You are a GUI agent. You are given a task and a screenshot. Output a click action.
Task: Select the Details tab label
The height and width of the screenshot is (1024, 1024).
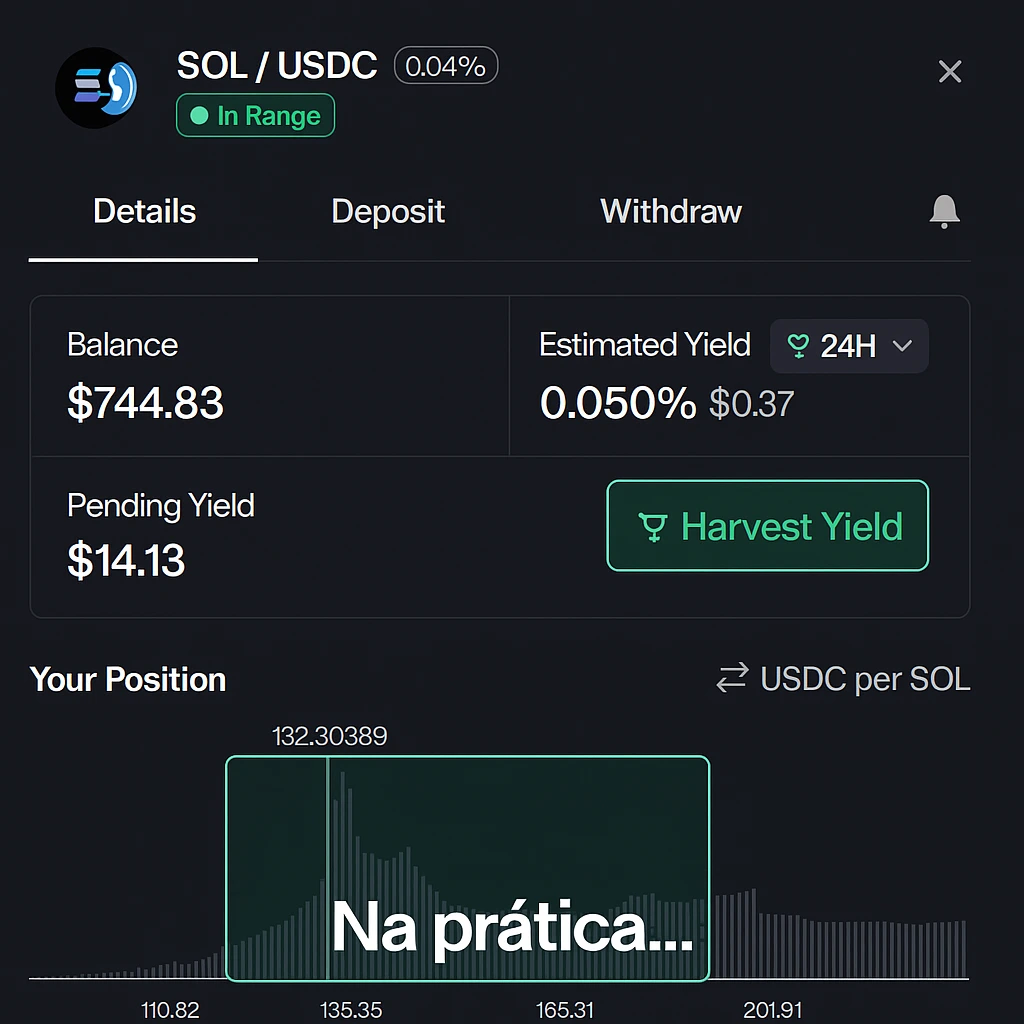coord(143,211)
